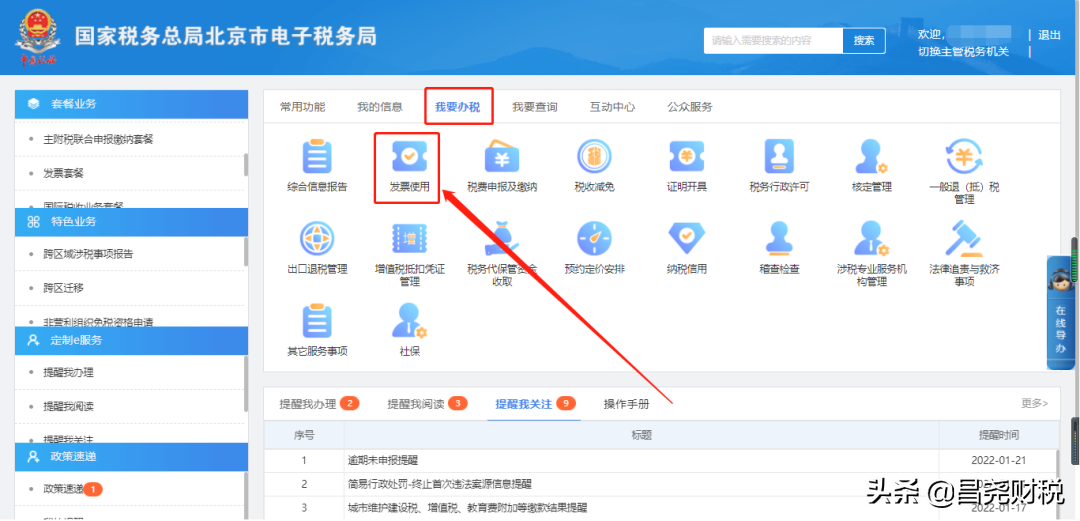1080x521 pixels.
Task: Open the 在线导办 assistant widget
Action: coord(1060,312)
